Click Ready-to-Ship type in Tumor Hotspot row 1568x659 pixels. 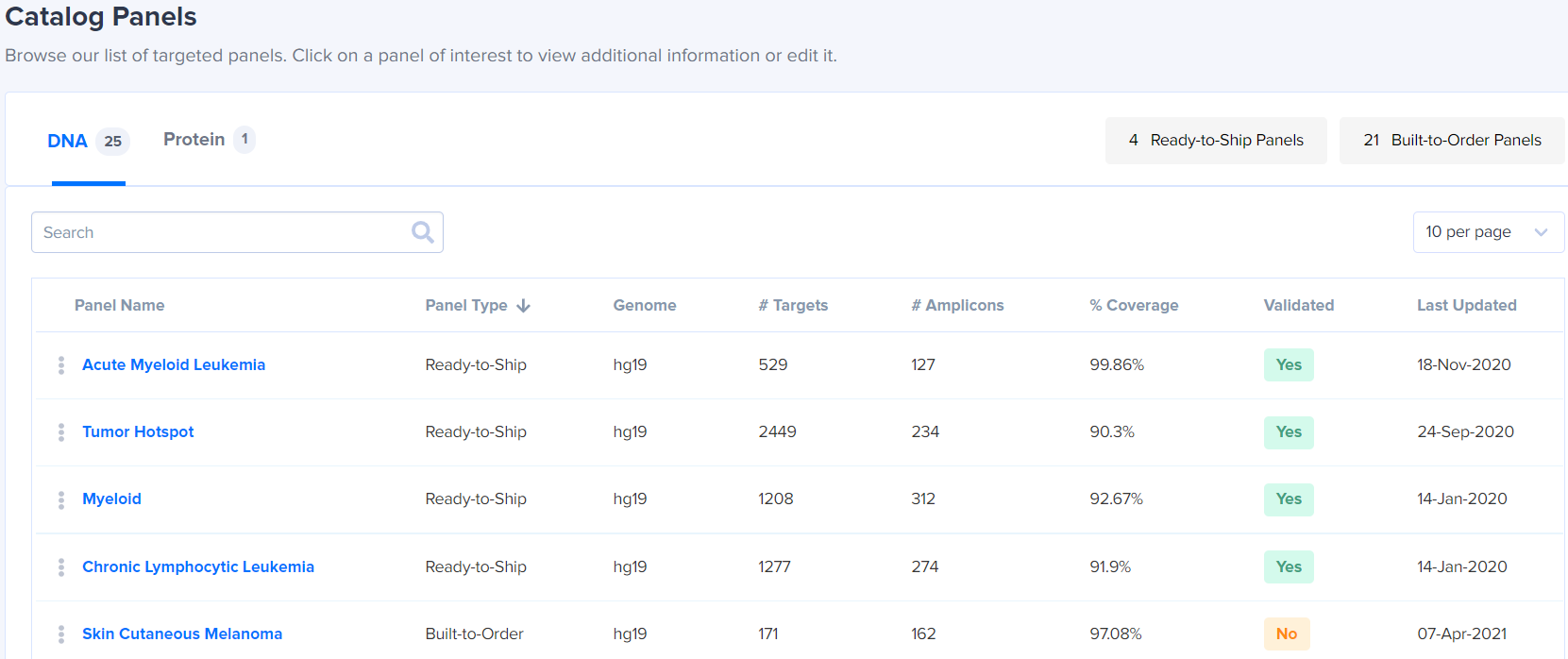click(x=476, y=432)
